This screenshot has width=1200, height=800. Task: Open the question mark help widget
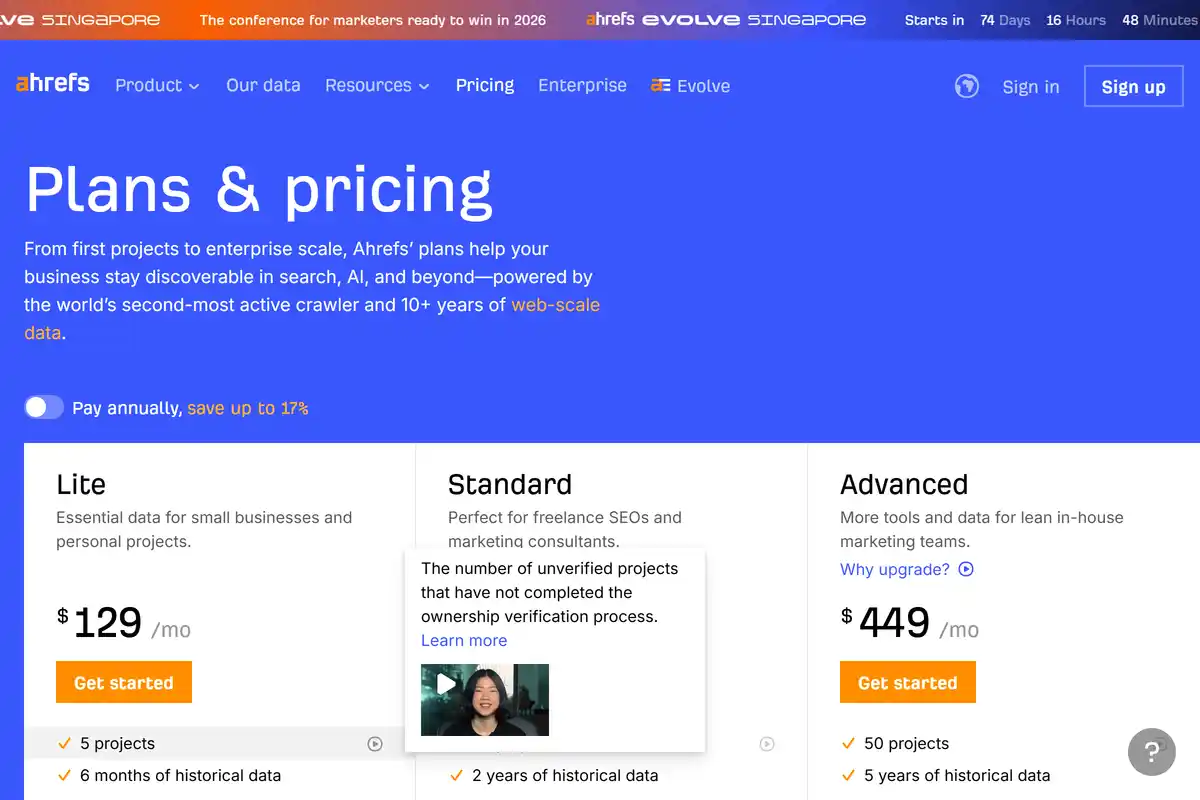coord(1151,752)
